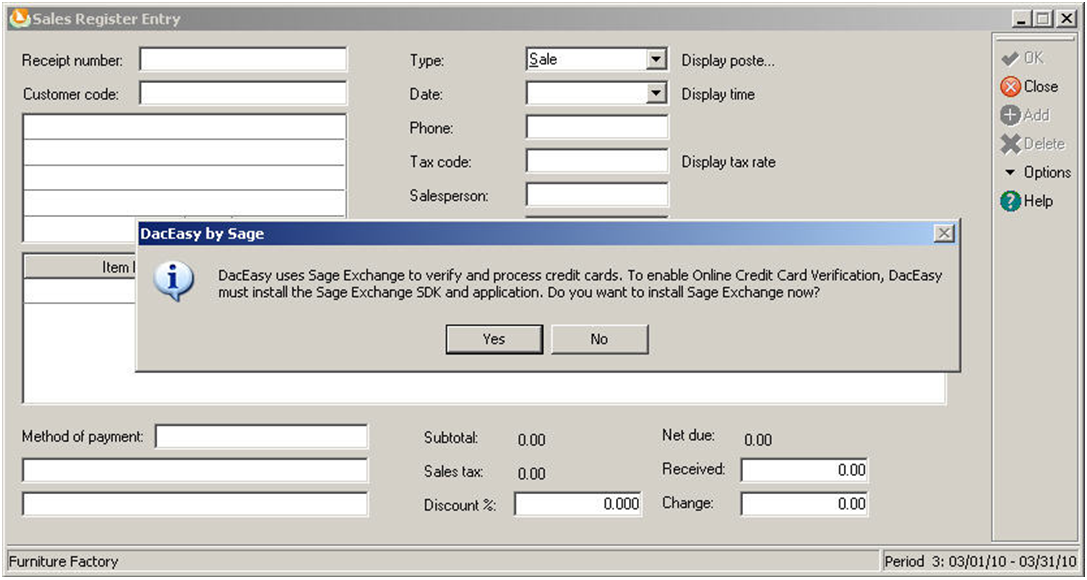Click the greyed OK checkmark icon
The width and height of the screenshot is (1087, 580).
tap(1010, 59)
